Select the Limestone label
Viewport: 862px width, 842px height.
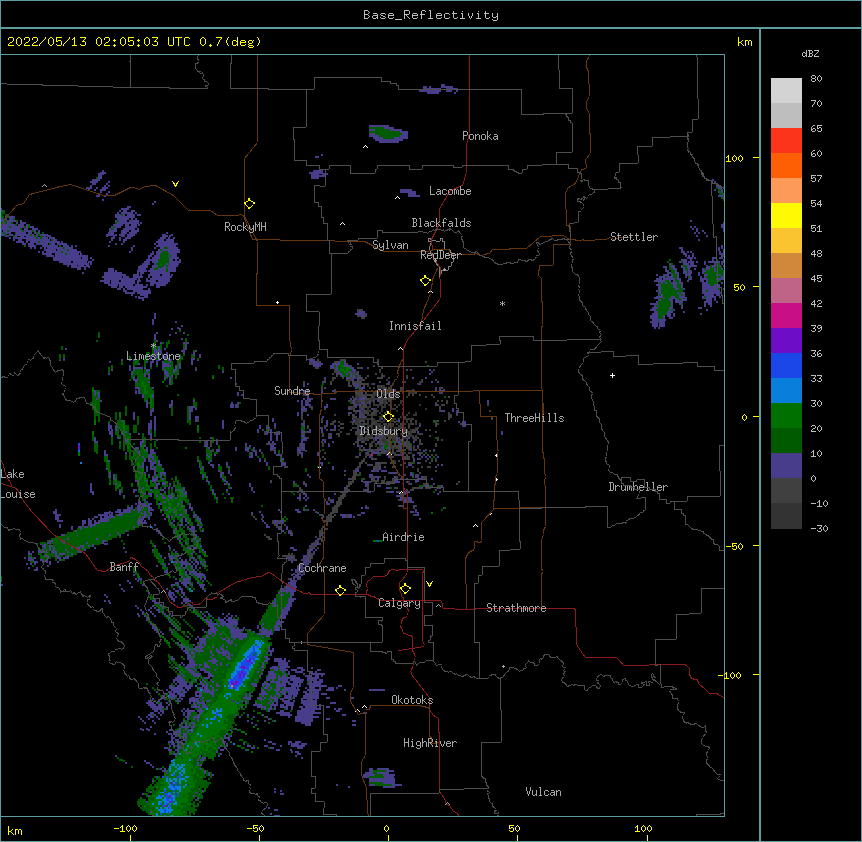point(153,356)
